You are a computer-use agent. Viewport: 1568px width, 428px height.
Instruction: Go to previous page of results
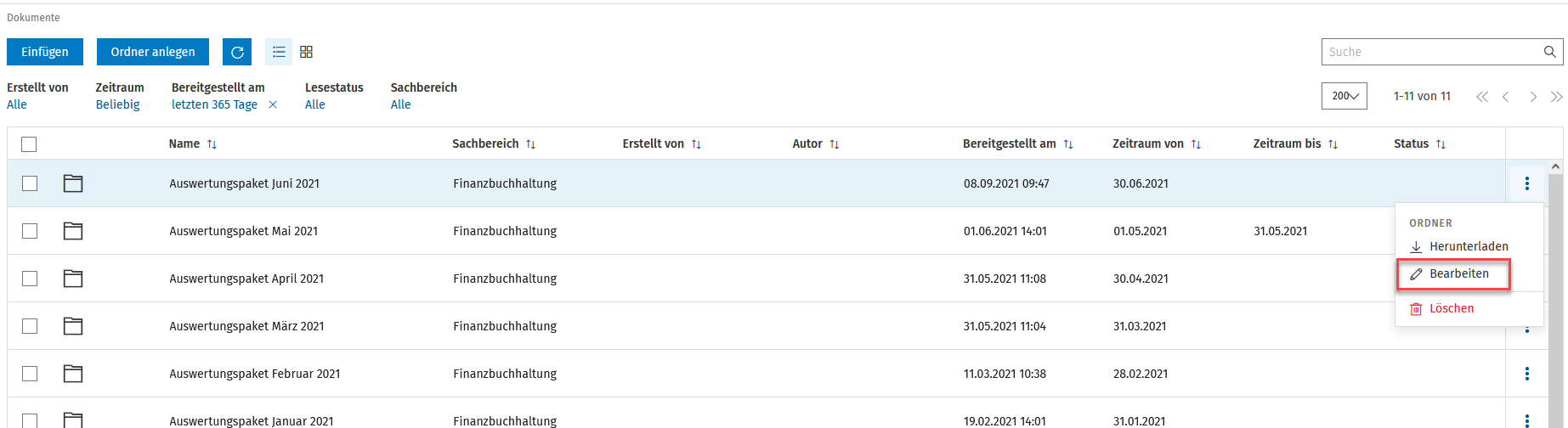pos(1506,97)
